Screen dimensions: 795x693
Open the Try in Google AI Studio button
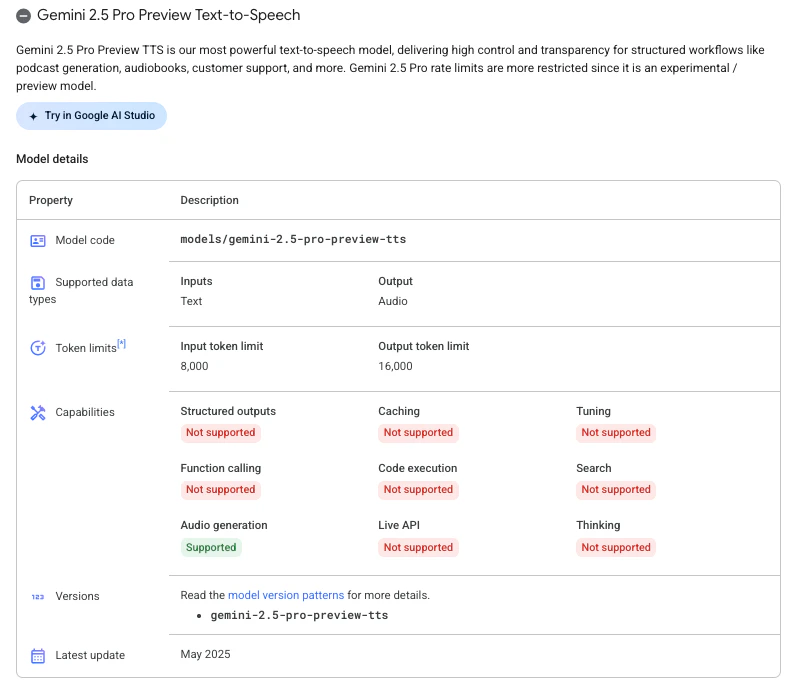tap(91, 116)
